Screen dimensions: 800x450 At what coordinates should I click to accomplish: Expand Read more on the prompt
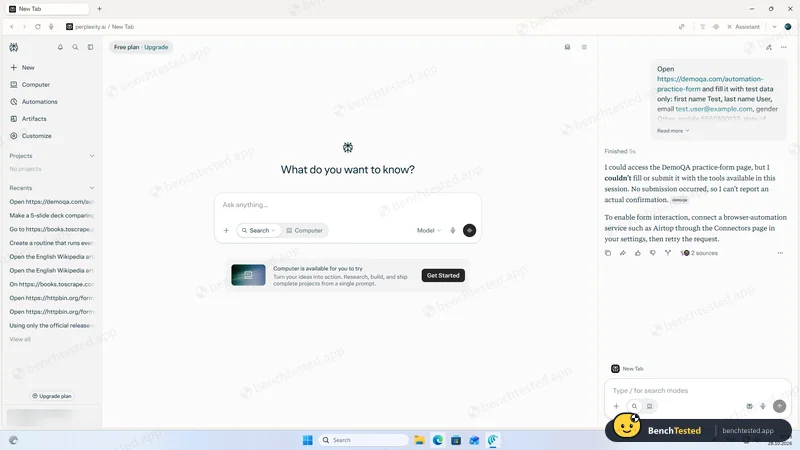(672, 131)
